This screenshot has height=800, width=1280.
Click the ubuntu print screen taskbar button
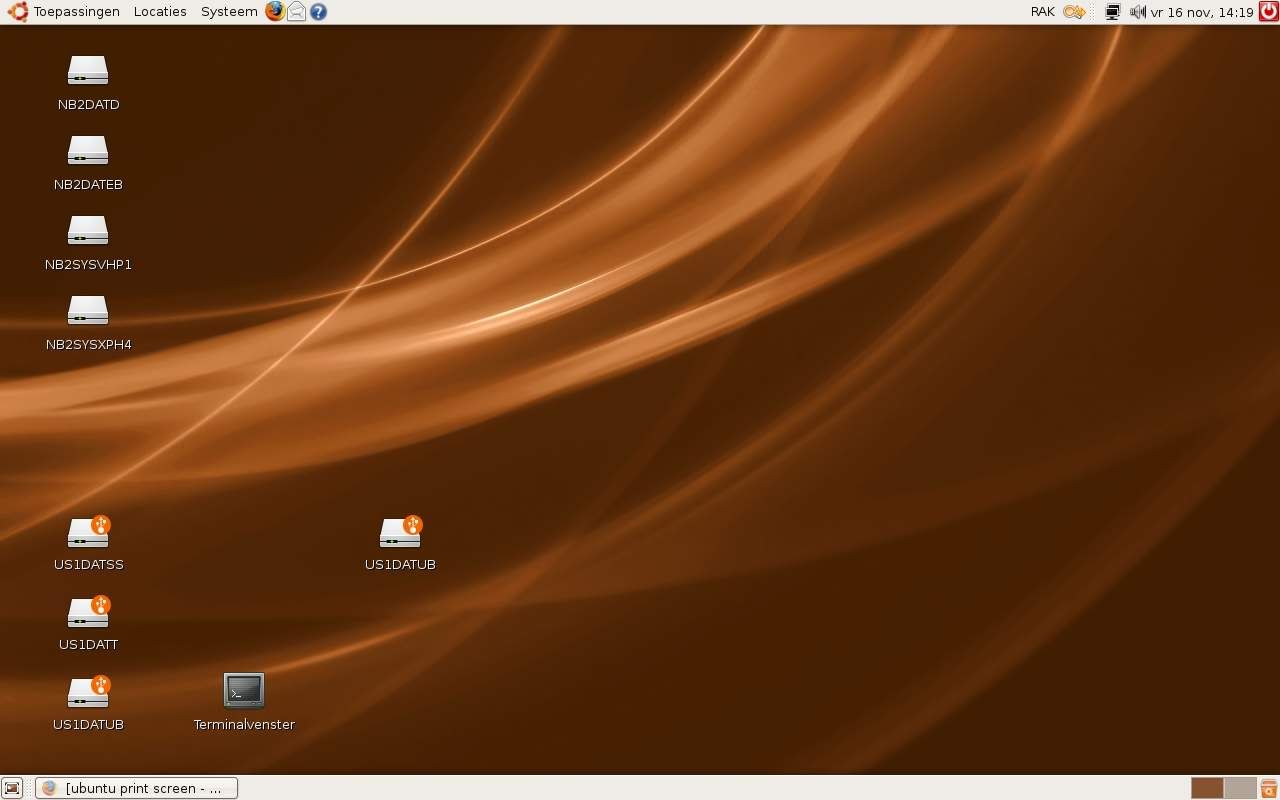137,788
